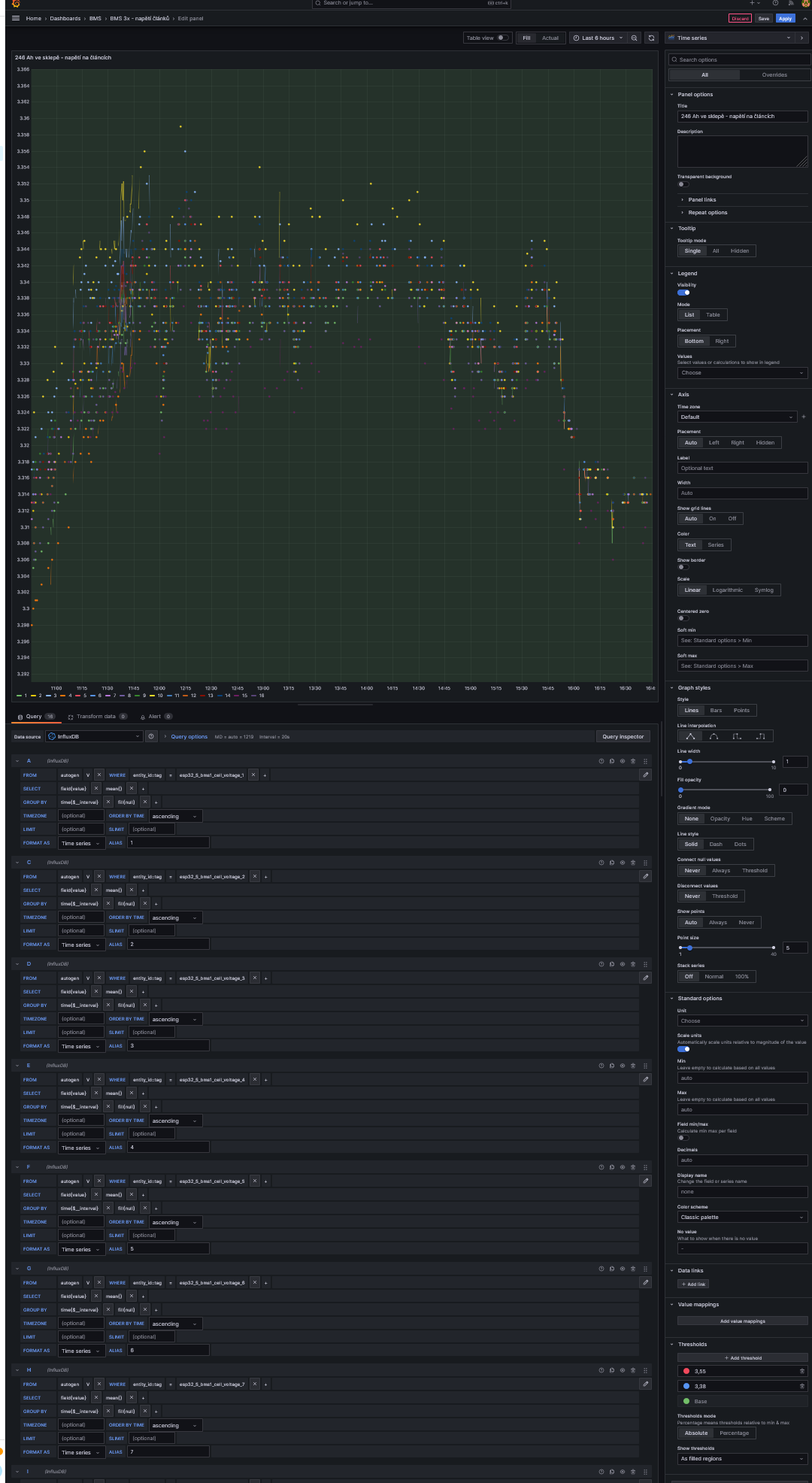Duplicate query C using the copy icon
This screenshot has height=1483, width=812.
[612, 863]
